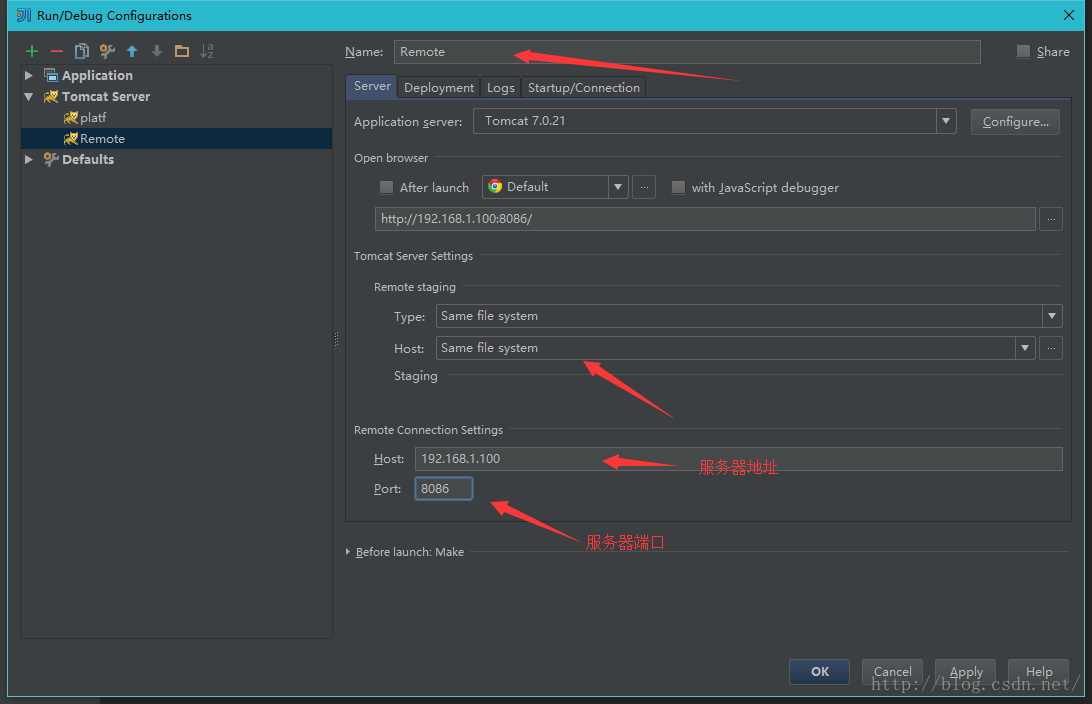Expand the Defaults tree node
The height and width of the screenshot is (704, 1092).
(x=29, y=159)
